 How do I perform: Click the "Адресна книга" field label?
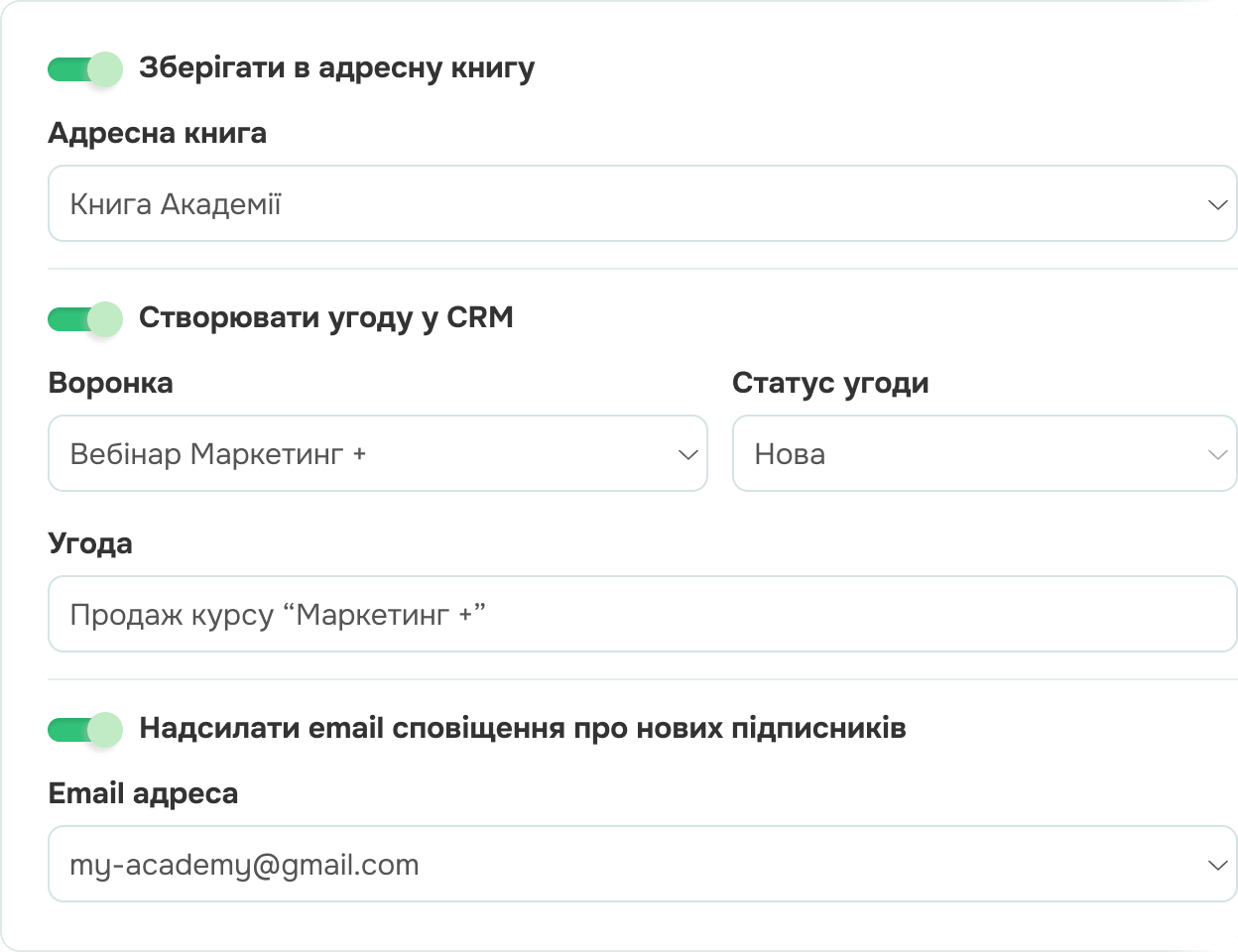click(x=157, y=133)
